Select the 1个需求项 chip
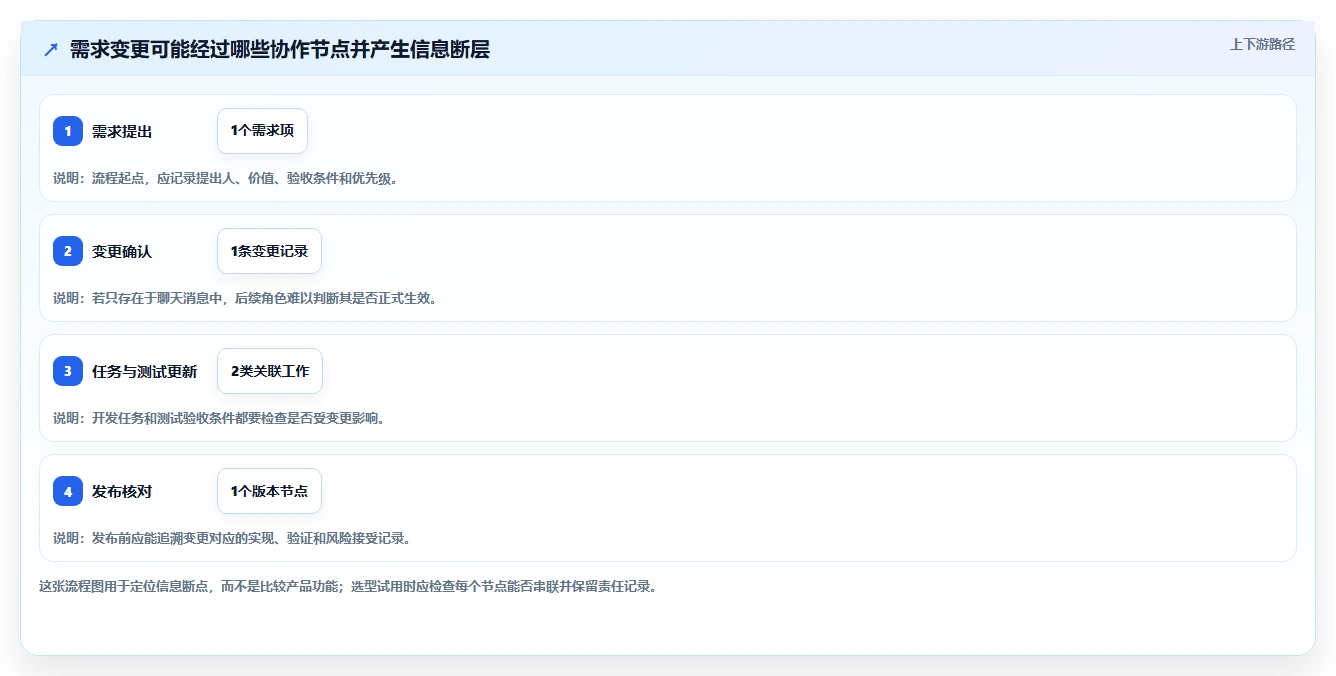This screenshot has height=676, width=1336. [x=262, y=131]
